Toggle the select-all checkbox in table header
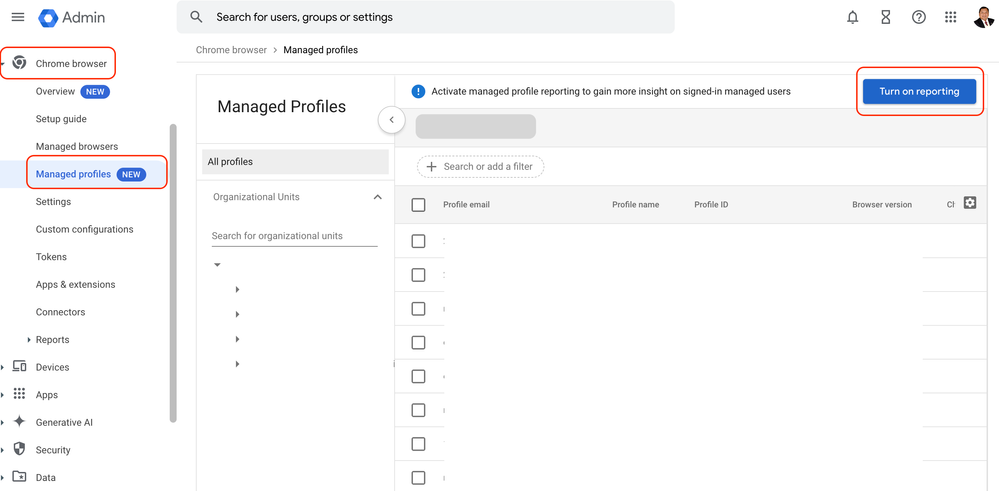 coord(418,205)
